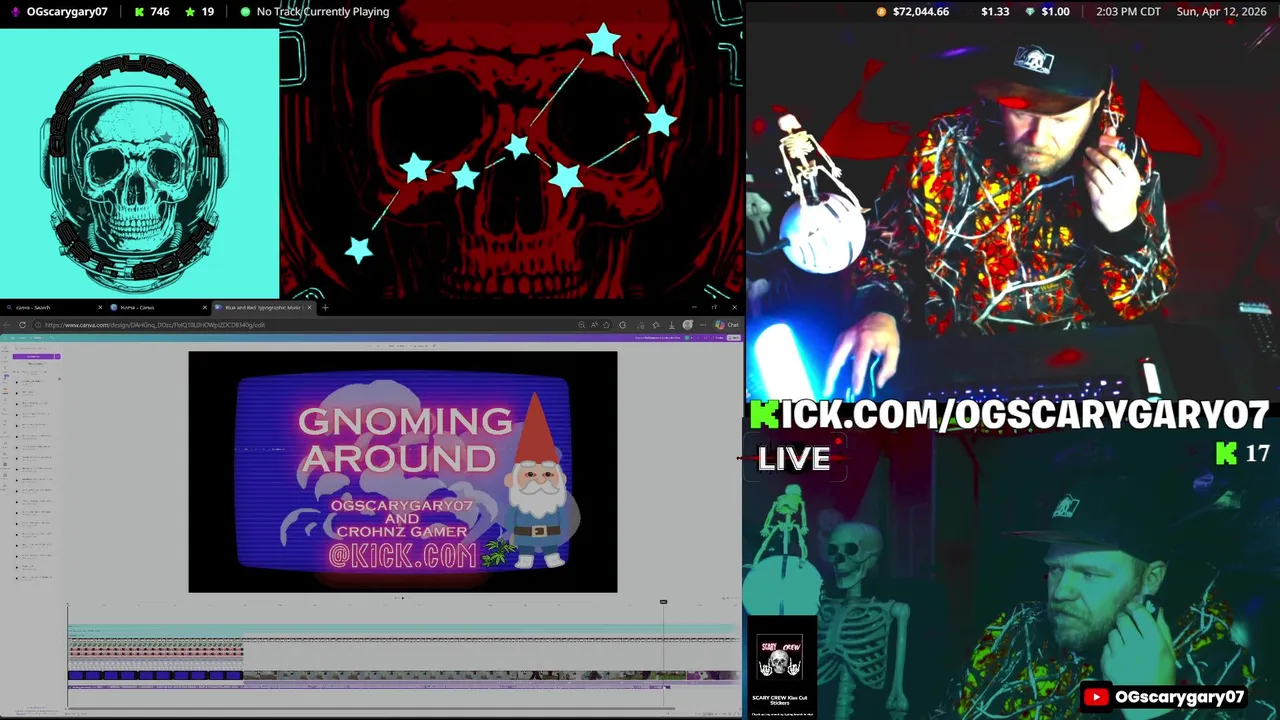Expand the topmost layer row in Canva list
Screen dimensions: 1280x720
tap(17, 382)
